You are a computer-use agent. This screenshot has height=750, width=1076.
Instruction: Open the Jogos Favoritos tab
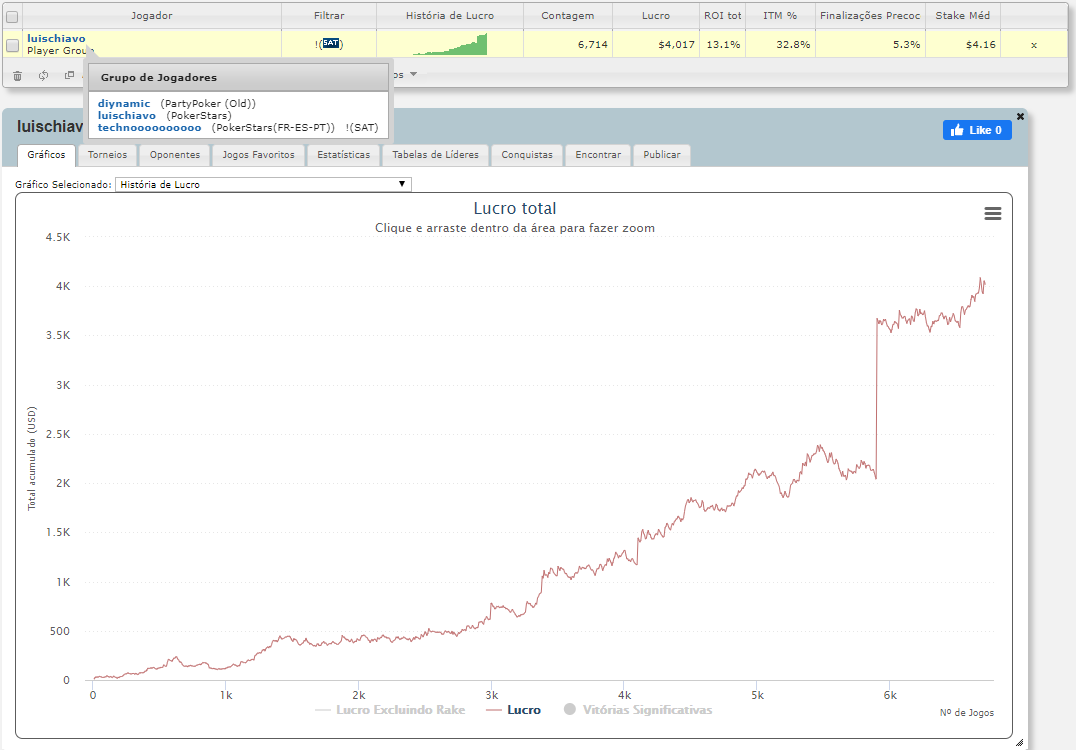pos(258,155)
